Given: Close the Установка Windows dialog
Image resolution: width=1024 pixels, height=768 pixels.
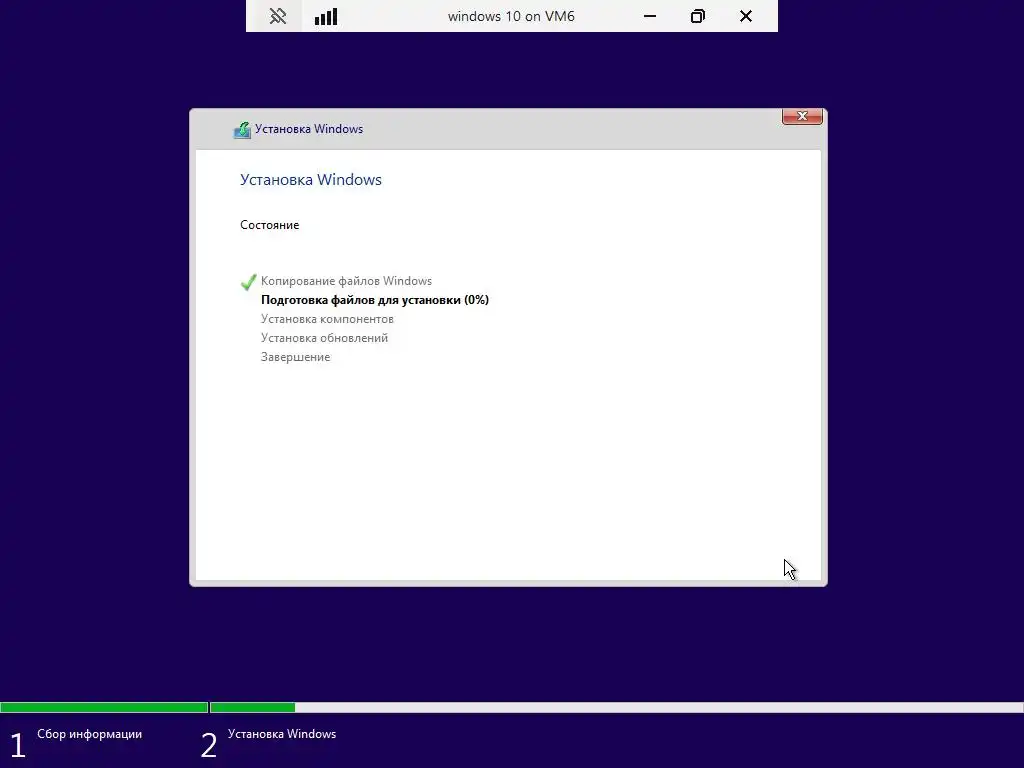Looking at the screenshot, I should tap(802, 116).
